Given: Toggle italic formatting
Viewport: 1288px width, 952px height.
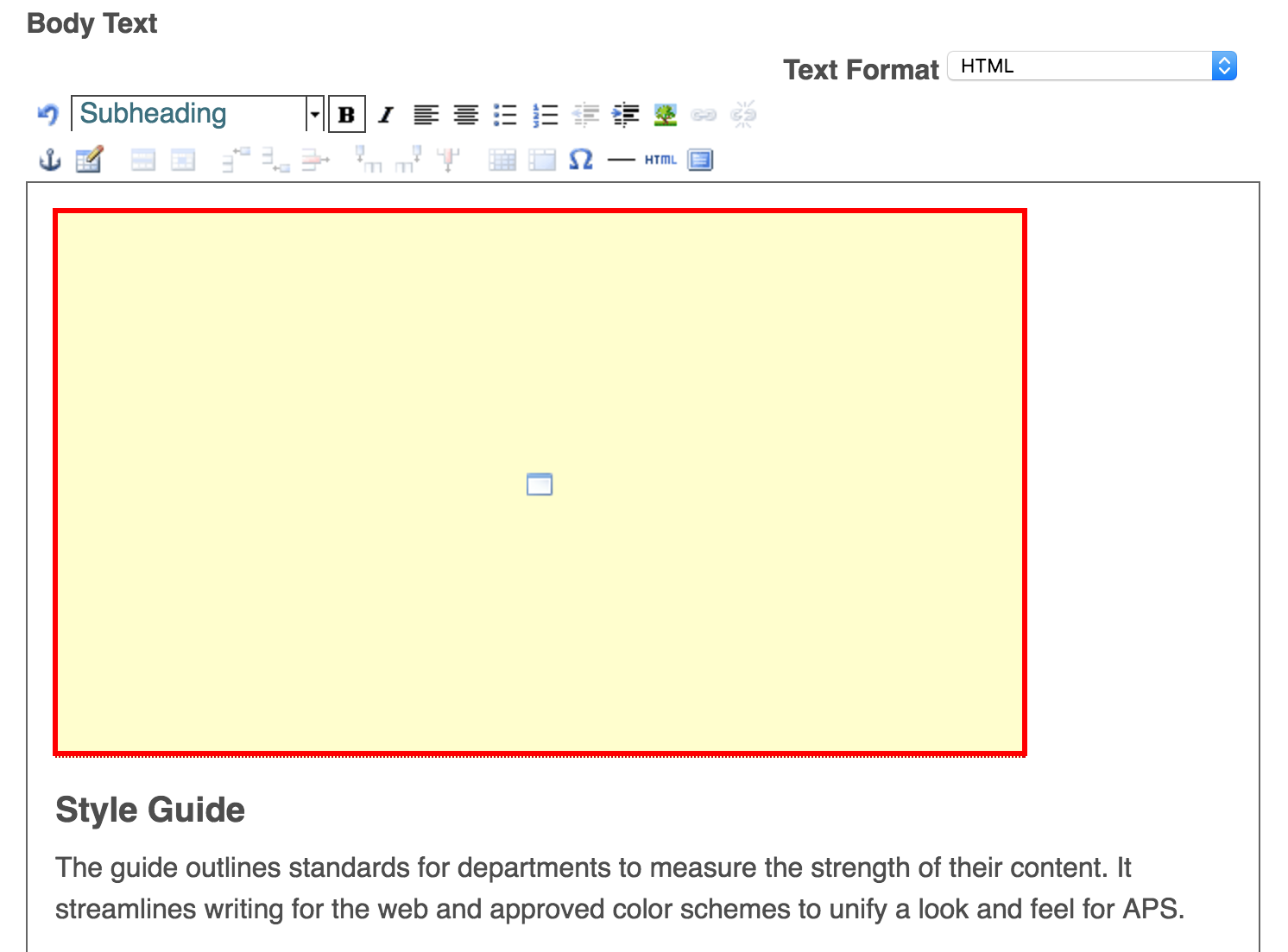Looking at the screenshot, I should tap(386, 114).
